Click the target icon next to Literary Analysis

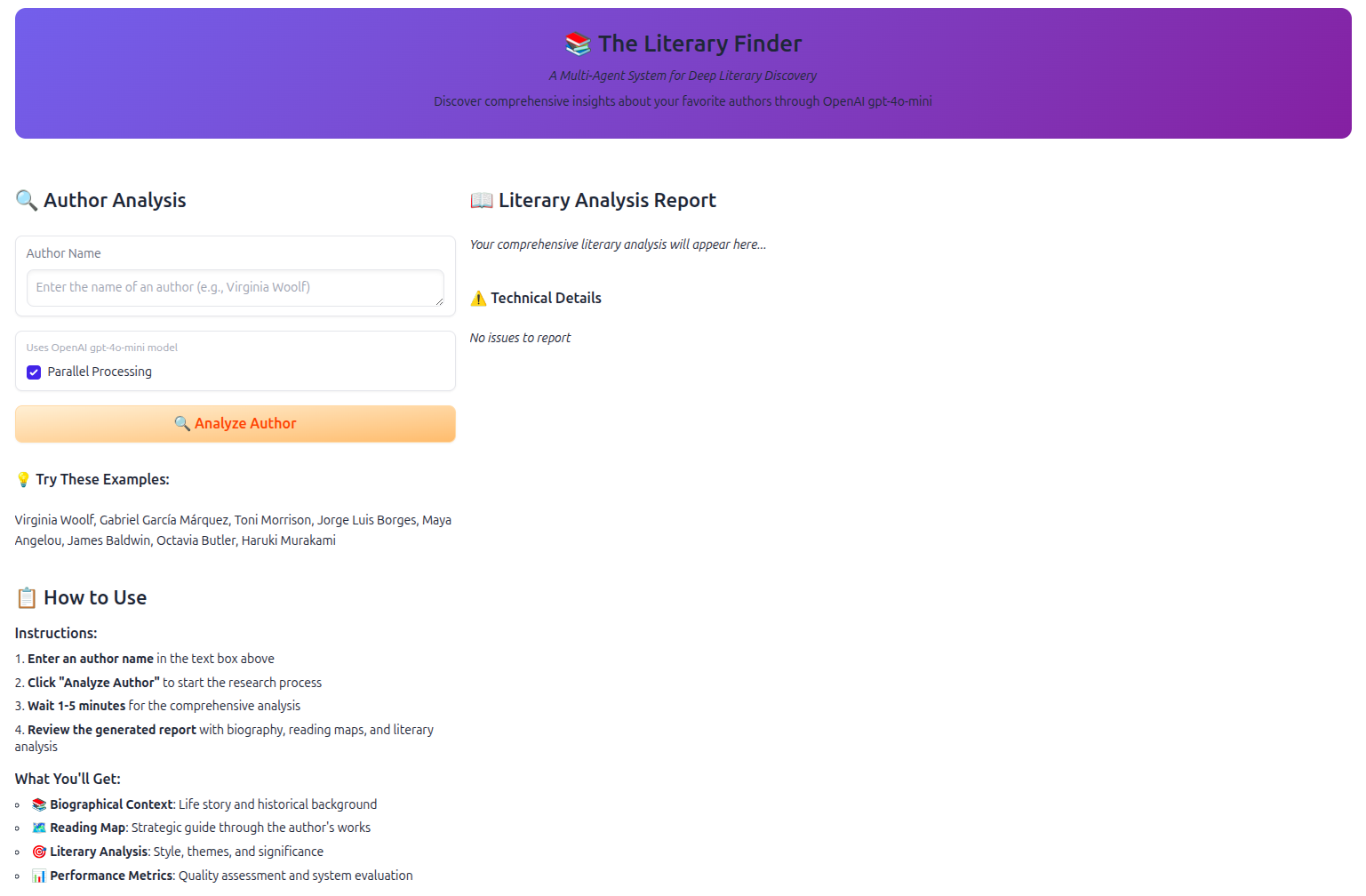coord(38,851)
